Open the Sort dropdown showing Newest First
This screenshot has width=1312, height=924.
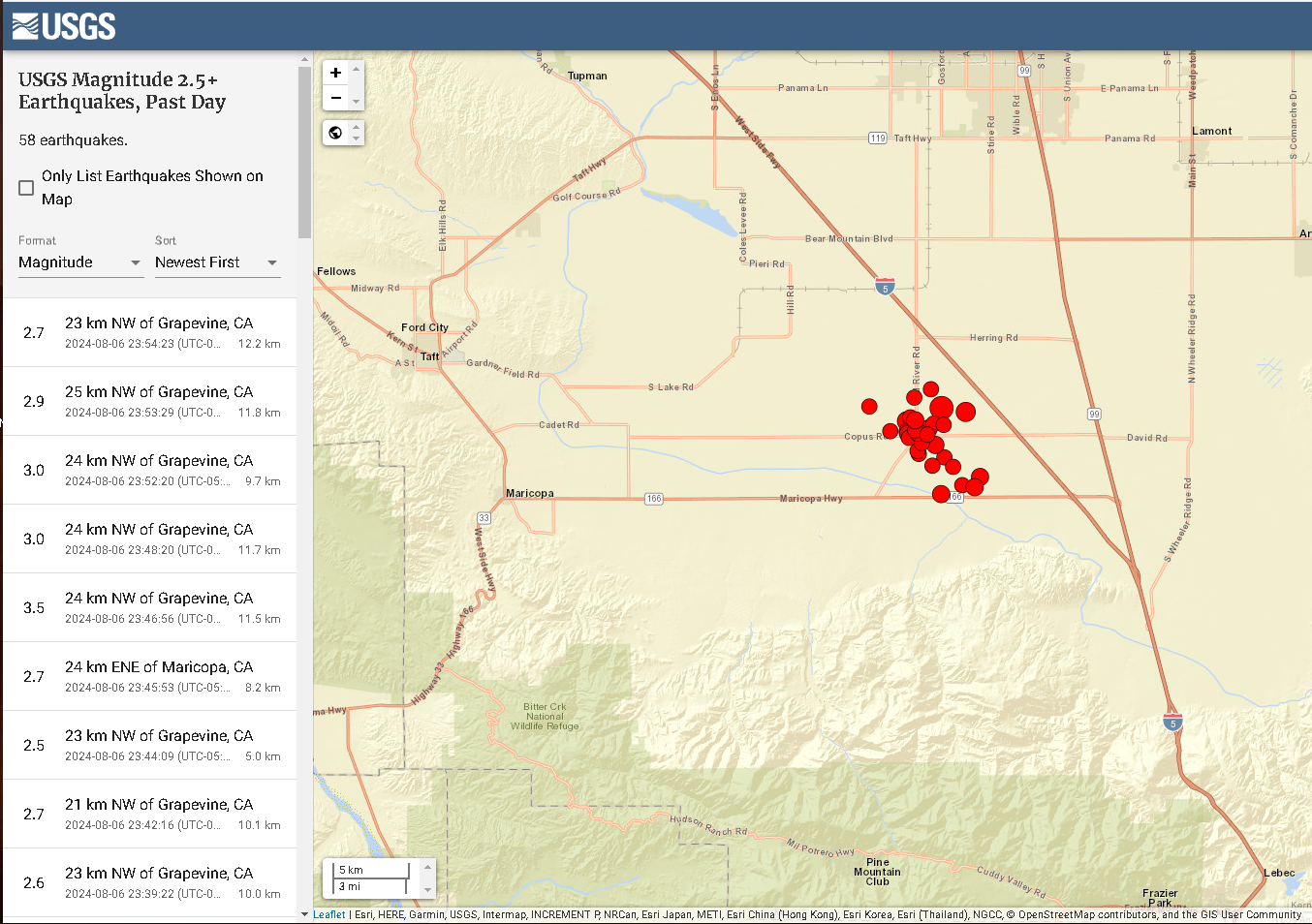click(x=217, y=262)
